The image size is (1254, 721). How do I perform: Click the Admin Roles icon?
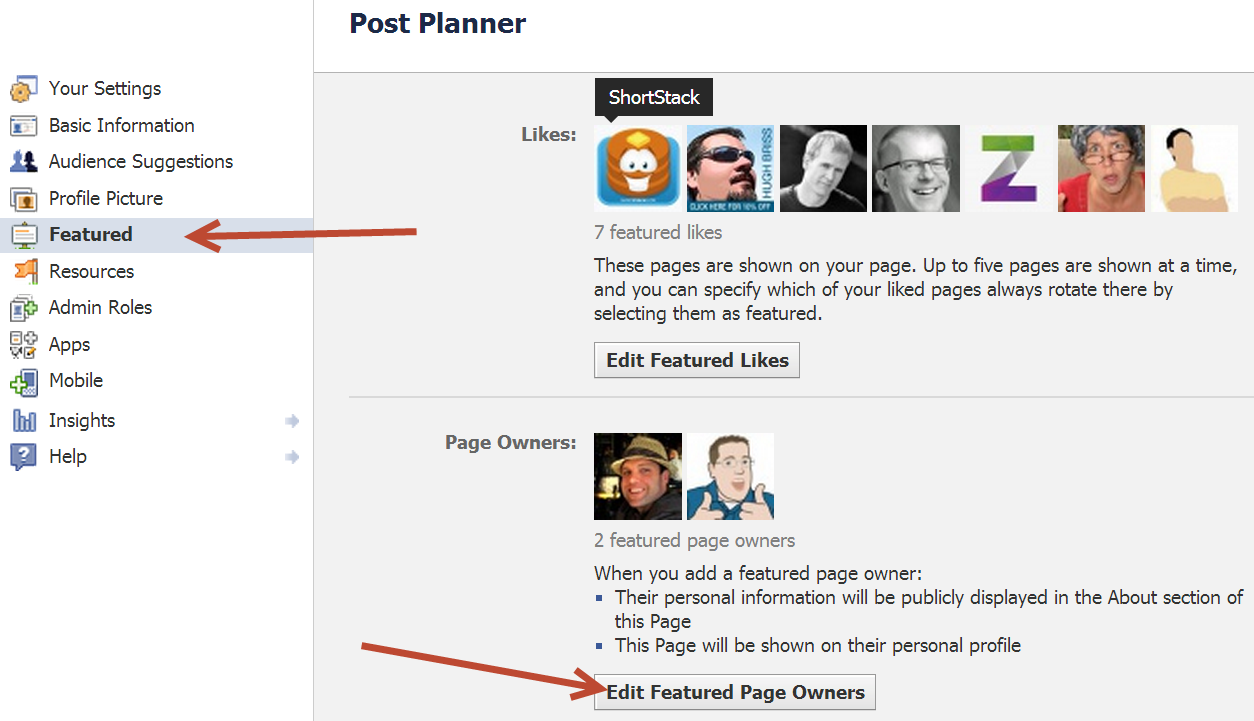point(23,308)
